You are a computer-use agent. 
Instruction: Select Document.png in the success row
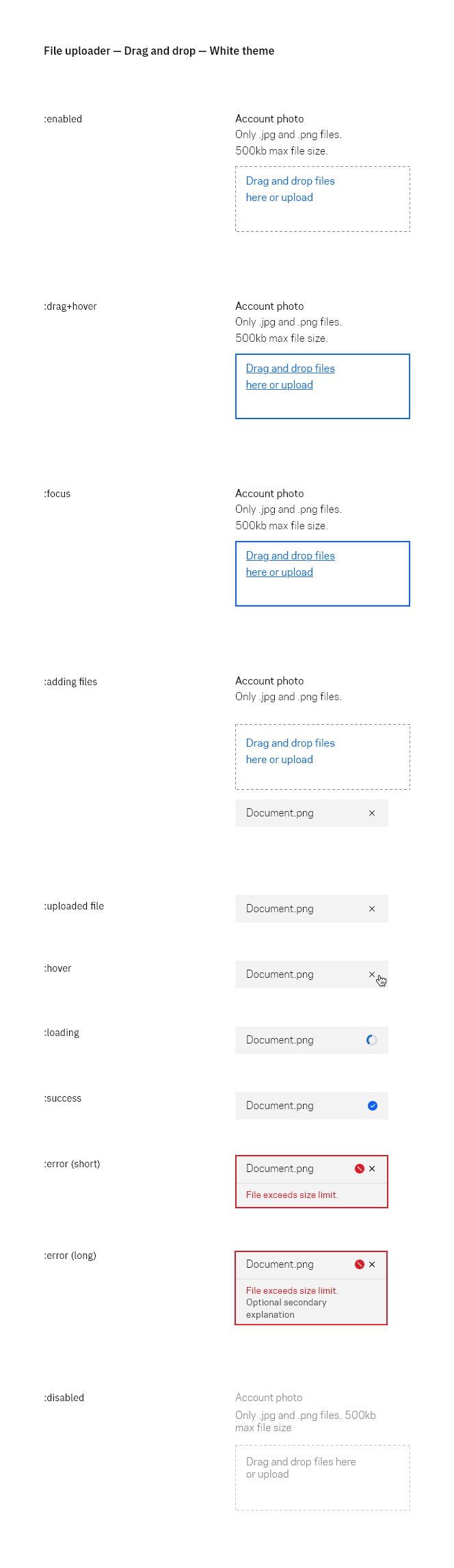coord(280,1106)
